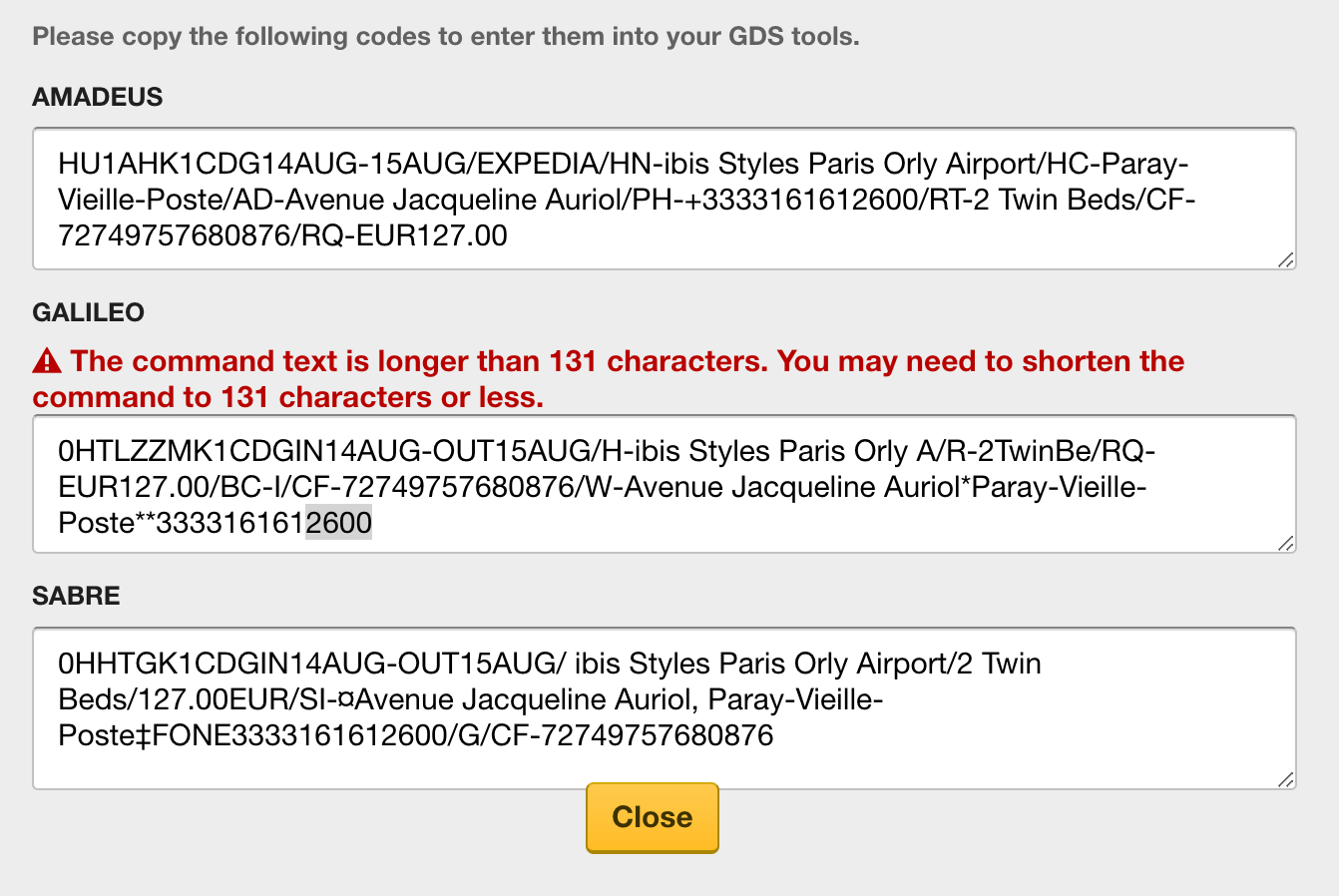The width and height of the screenshot is (1339, 896).
Task: Click the yellow Close button
Action: (x=652, y=817)
